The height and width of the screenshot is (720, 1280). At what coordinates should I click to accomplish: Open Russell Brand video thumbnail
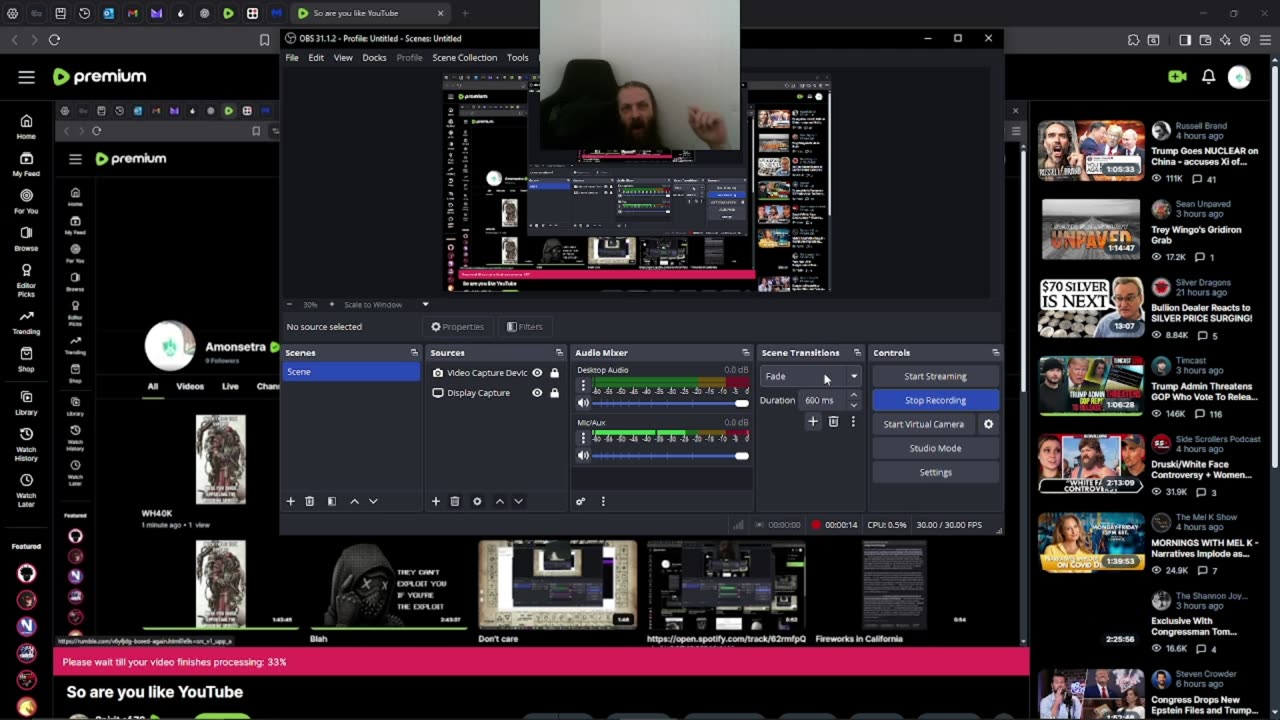1091,150
